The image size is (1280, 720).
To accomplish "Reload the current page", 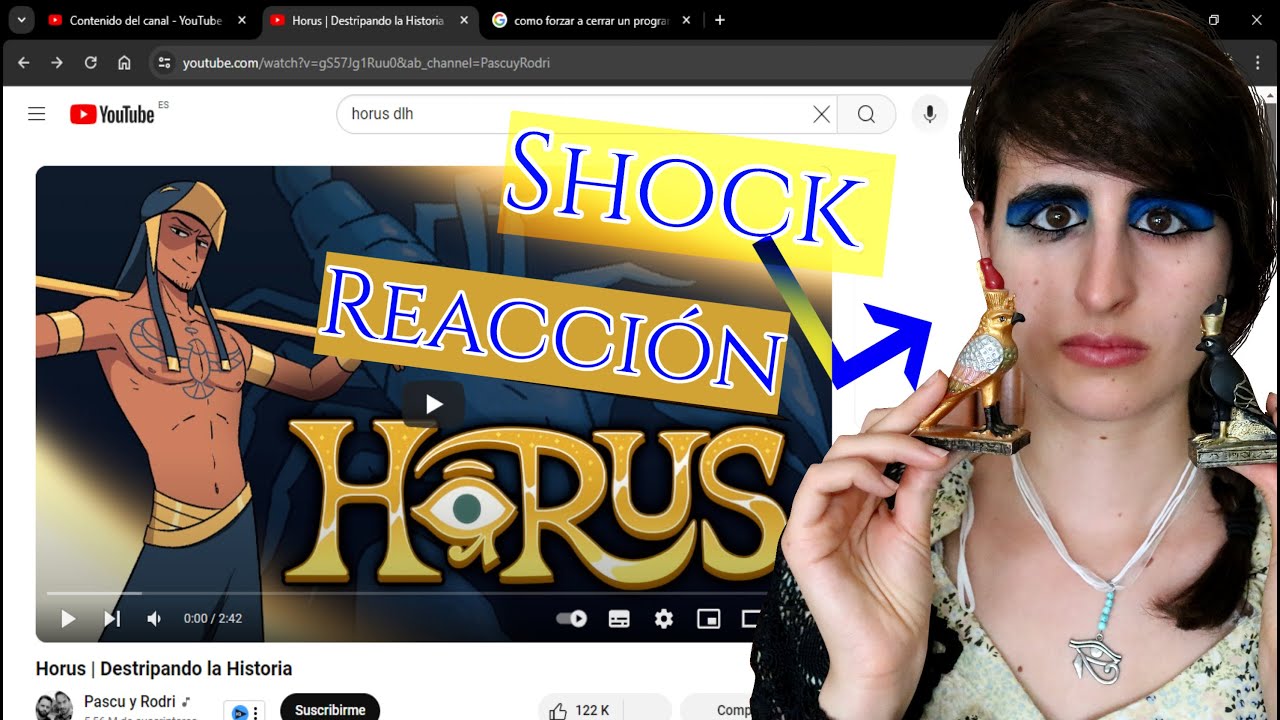I will point(90,62).
